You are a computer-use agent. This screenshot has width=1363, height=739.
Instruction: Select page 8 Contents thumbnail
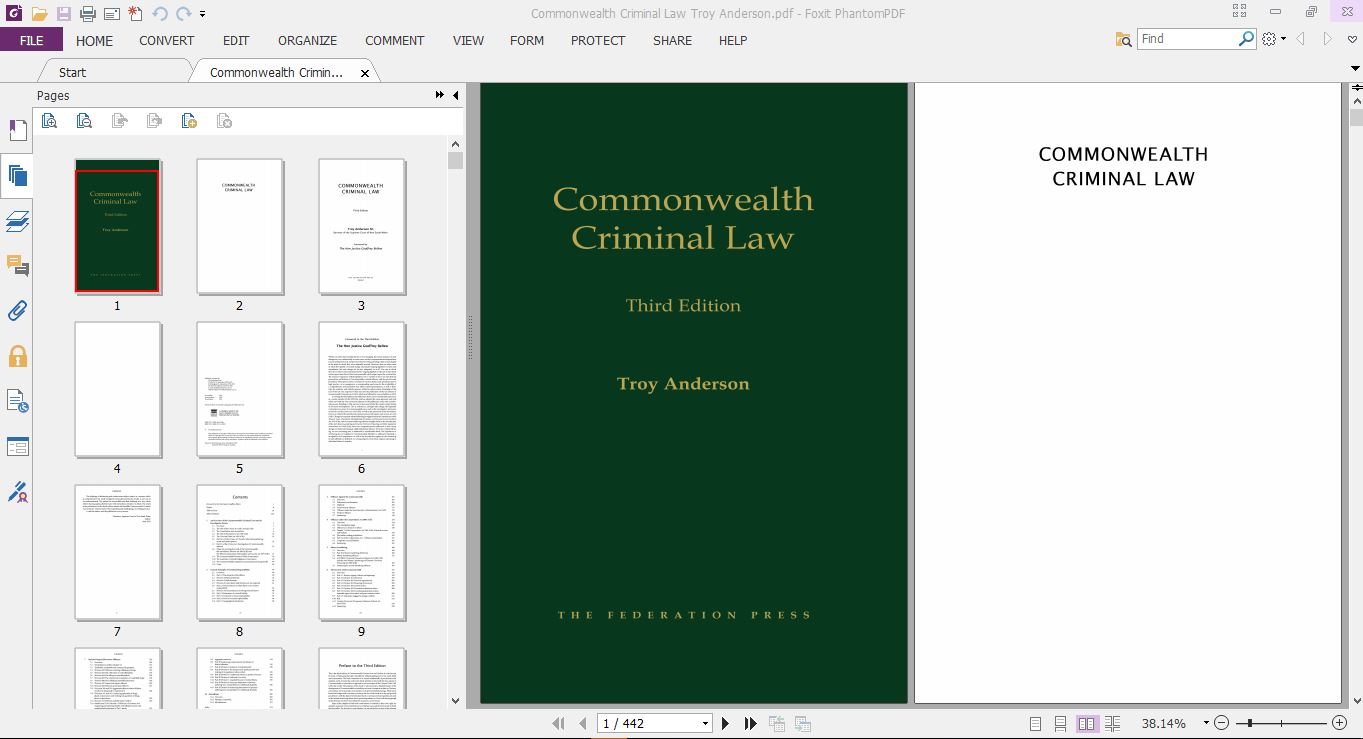tap(240, 552)
